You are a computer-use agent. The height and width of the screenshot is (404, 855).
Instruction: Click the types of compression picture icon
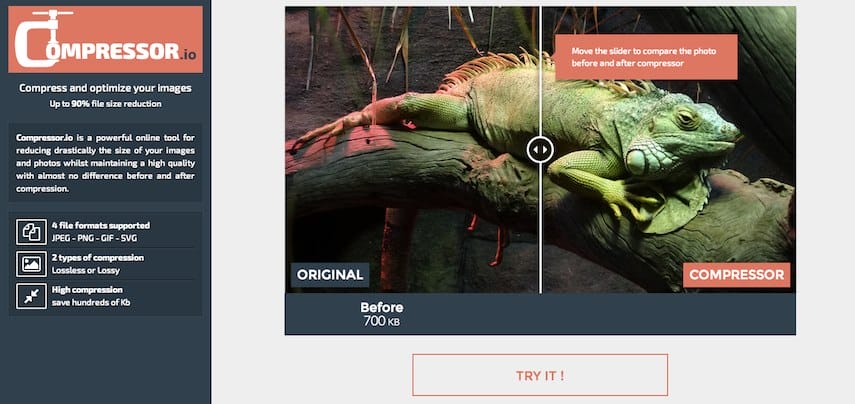click(31, 264)
